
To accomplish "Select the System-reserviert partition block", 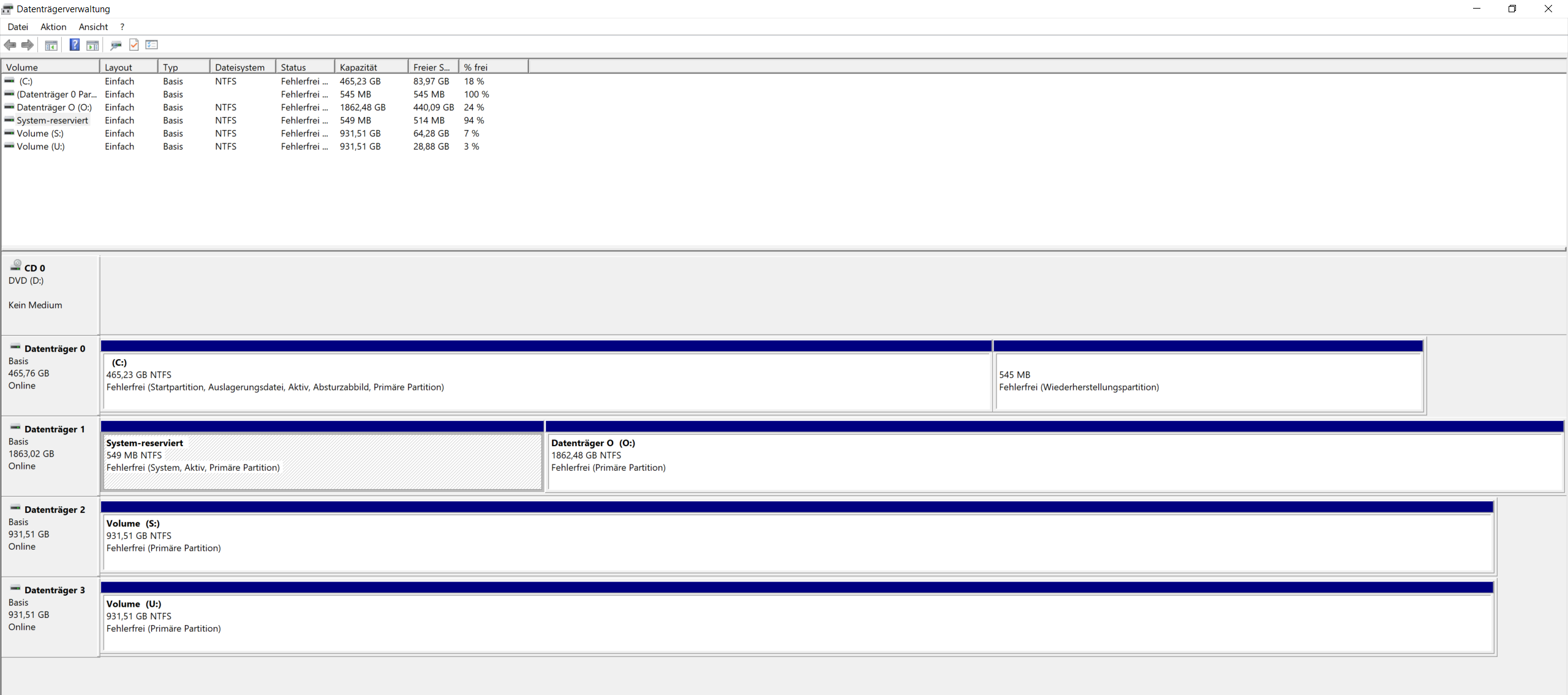I will point(322,461).
